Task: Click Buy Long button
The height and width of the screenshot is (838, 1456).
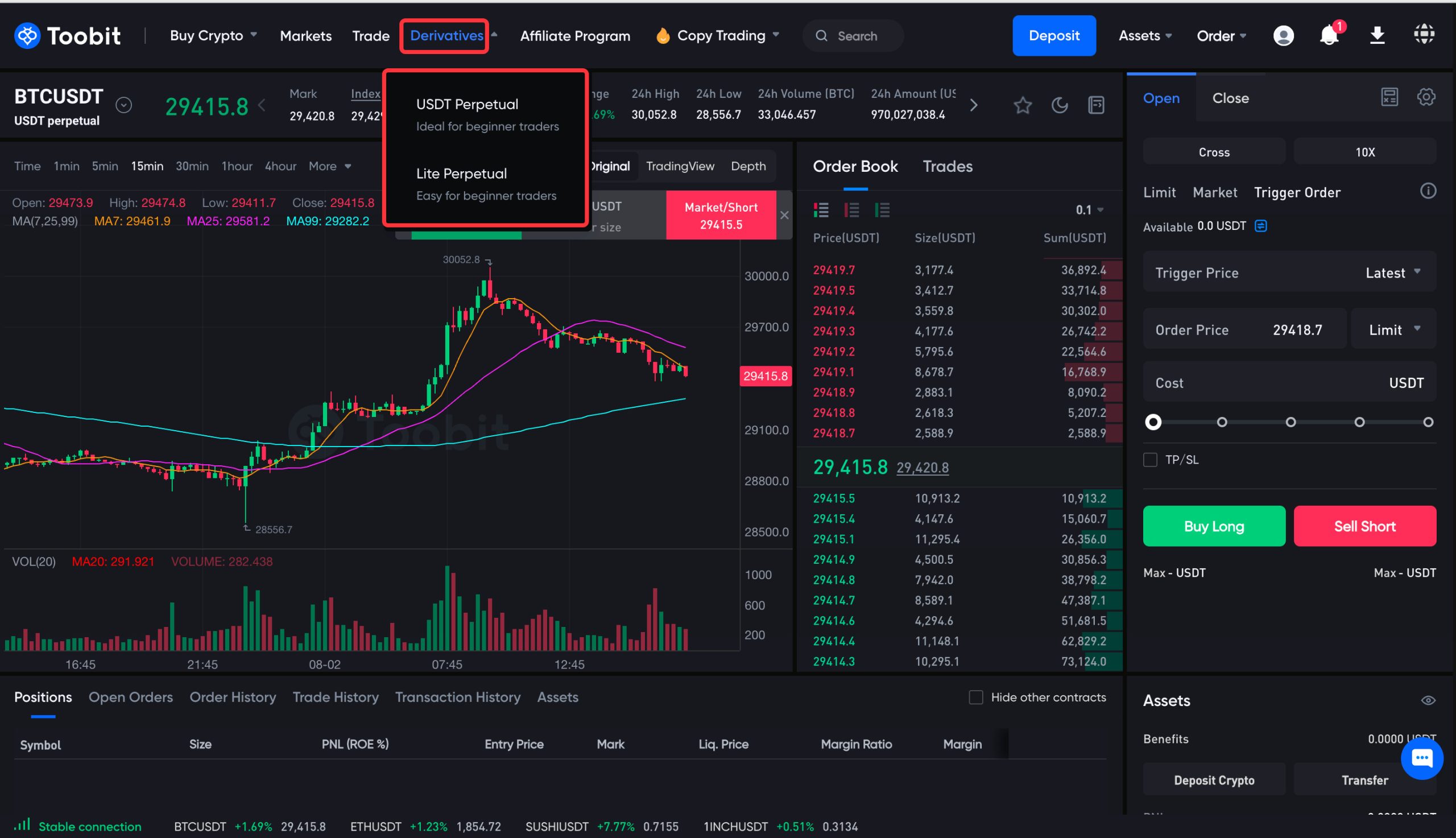Action: (1214, 526)
